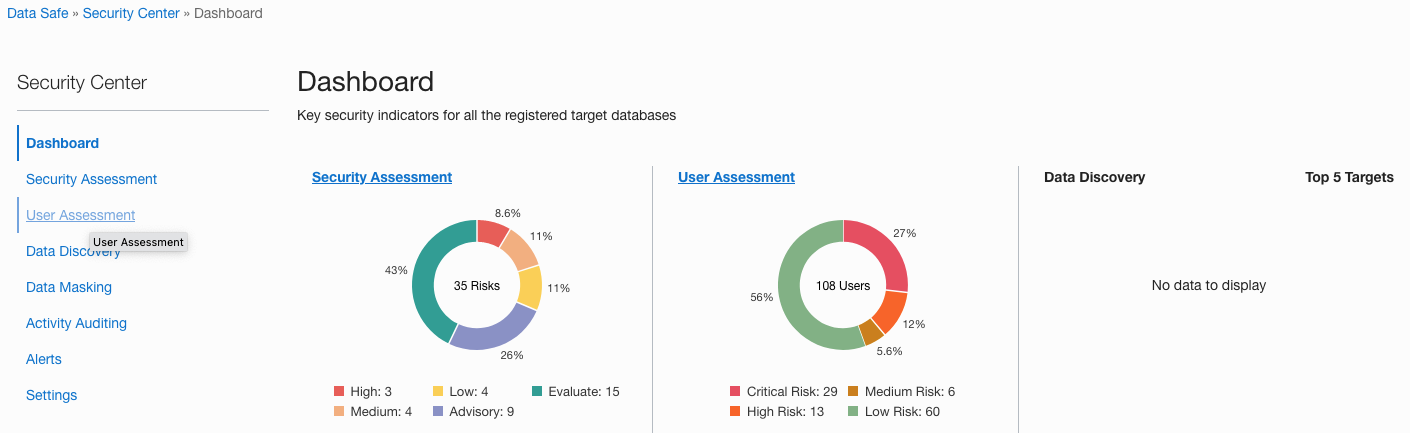1410x433 pixels.
Task: Click the User Assessment chart heading link
Action: tap(736, 177)
